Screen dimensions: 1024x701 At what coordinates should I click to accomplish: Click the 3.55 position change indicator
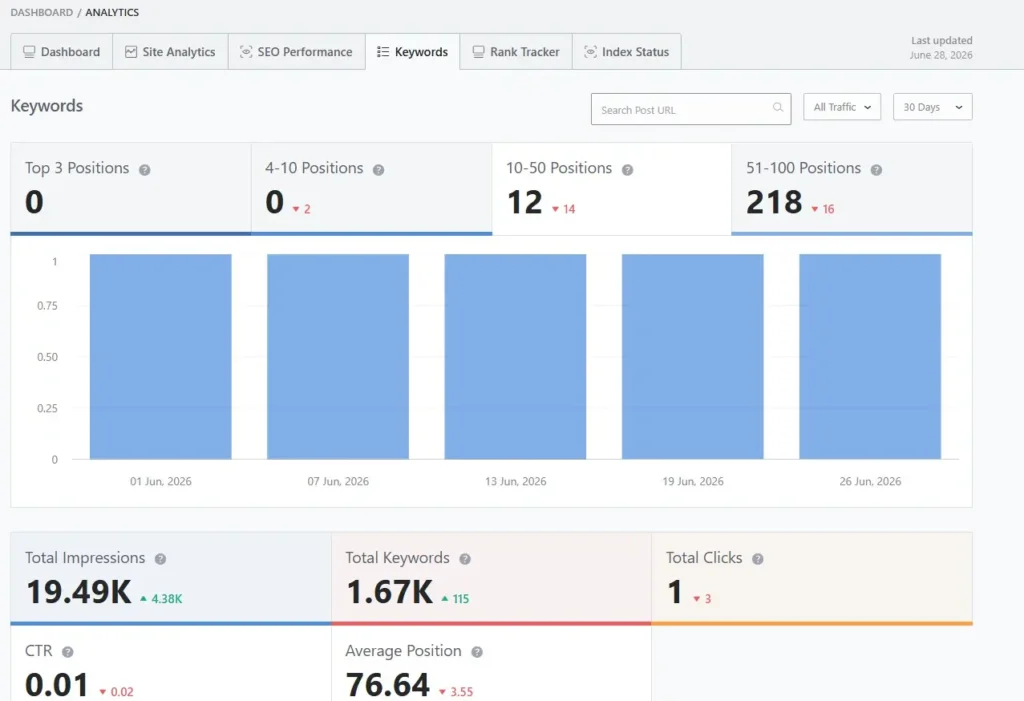(x=456, y=691)
